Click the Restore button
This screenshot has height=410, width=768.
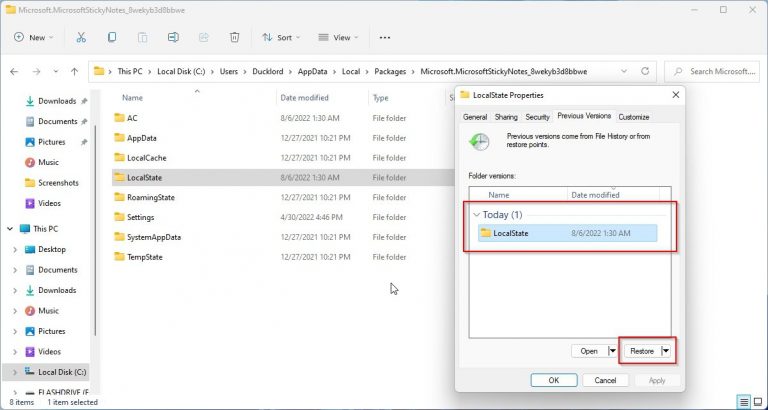tap(642, 351)
